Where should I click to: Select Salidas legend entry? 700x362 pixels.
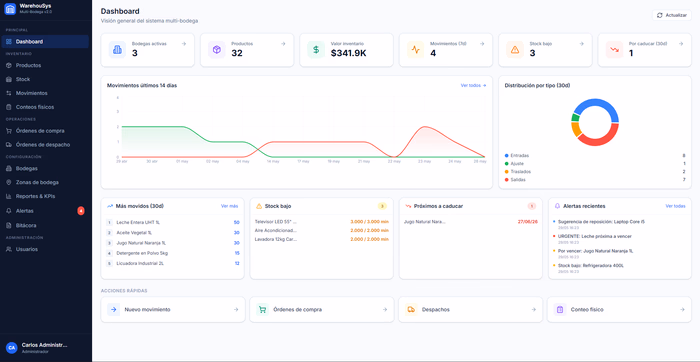(x=595, y=179)
